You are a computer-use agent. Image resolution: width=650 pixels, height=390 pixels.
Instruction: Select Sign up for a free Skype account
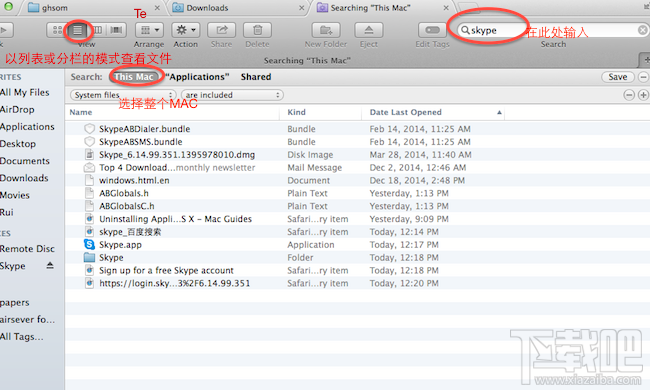(166, 270)
